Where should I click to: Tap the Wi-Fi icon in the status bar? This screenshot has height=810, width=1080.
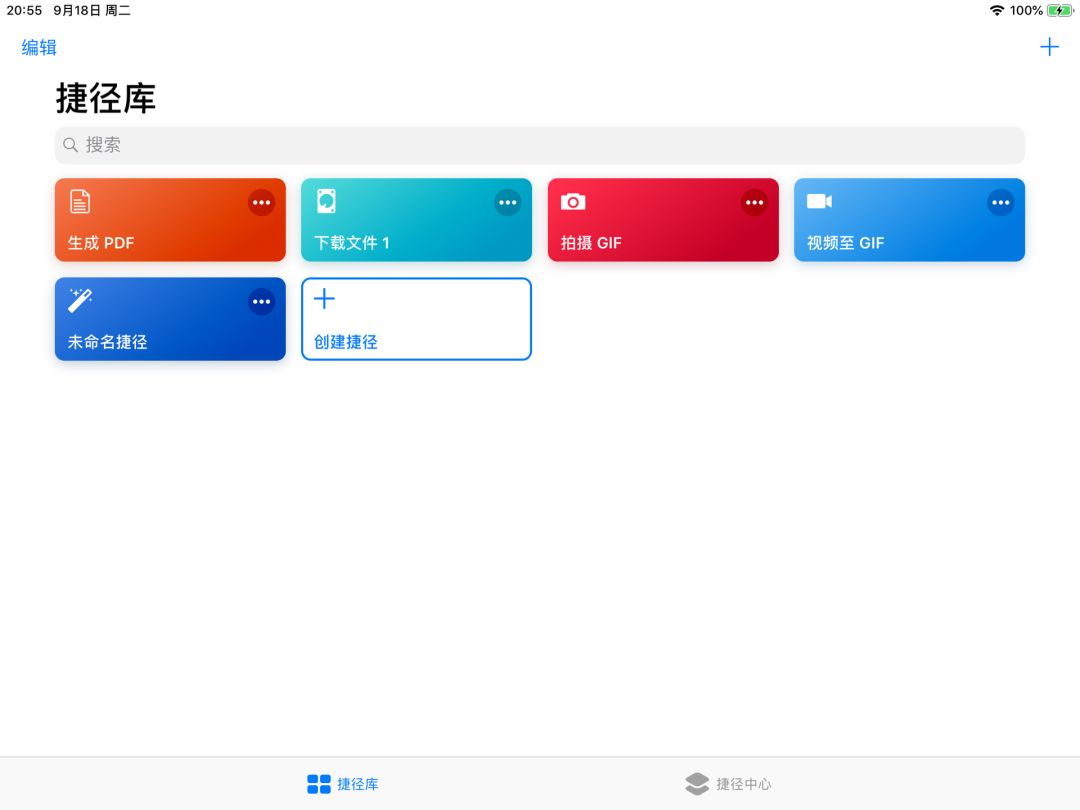pyautogui.click(x=997, y=11)
